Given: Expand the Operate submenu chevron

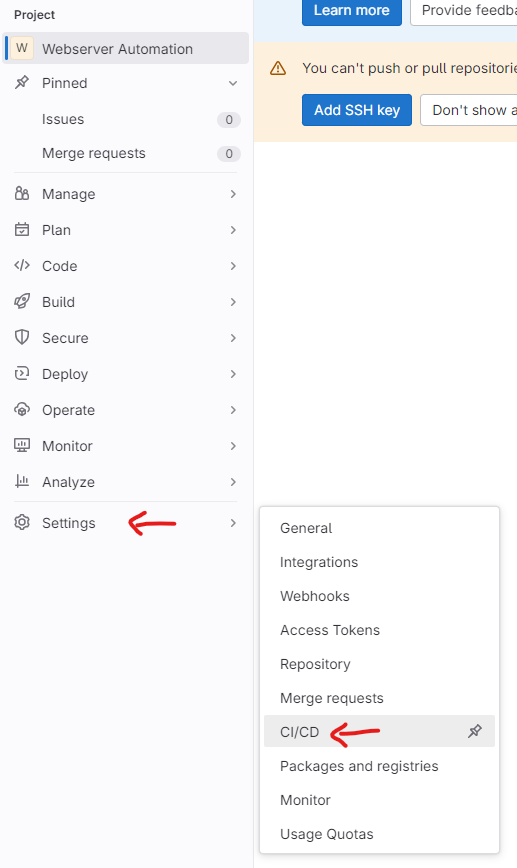Looking at the screenshot, I should click(x=233, y=410).
